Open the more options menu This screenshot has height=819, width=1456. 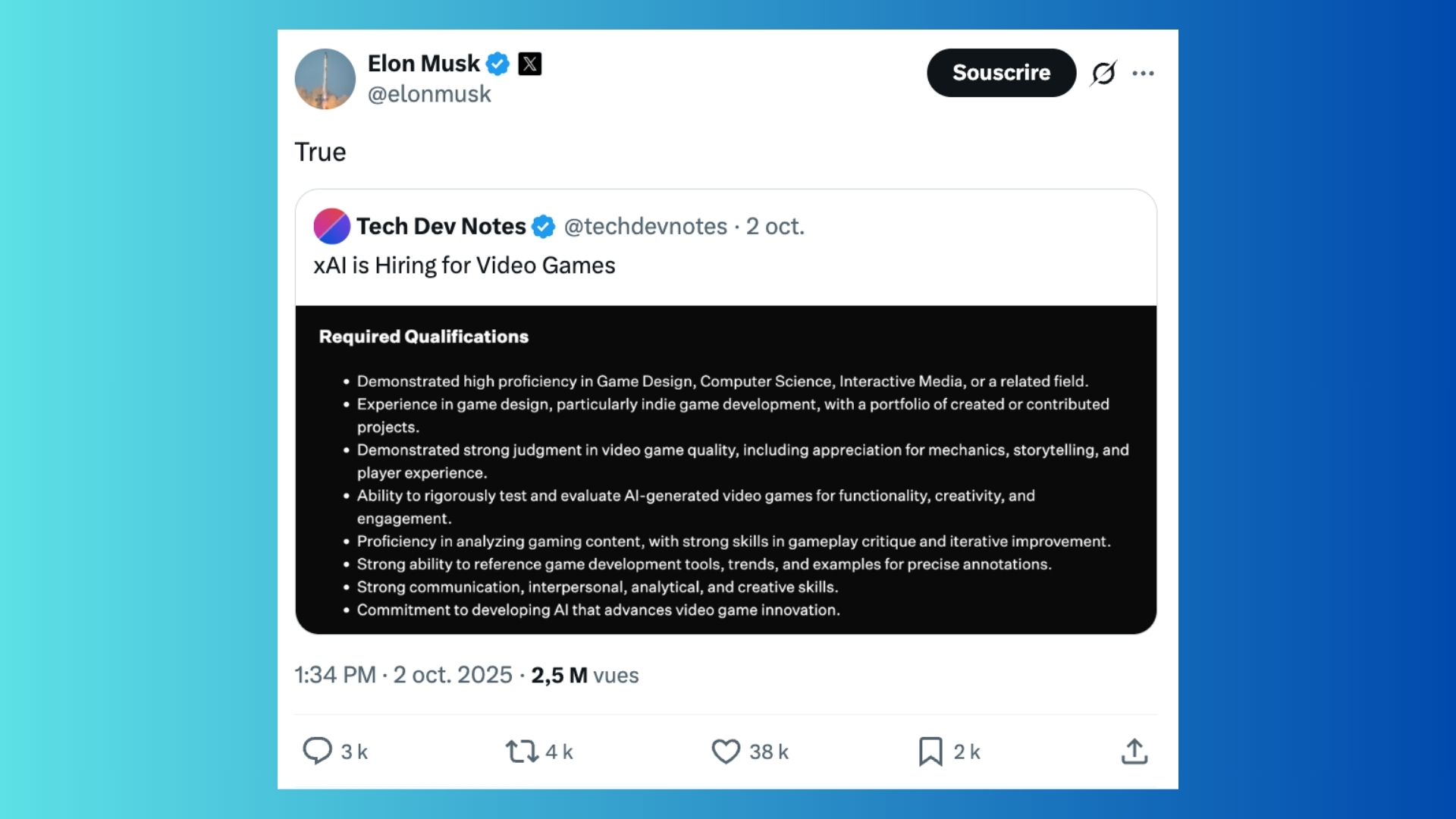[x=1144, y=73]
